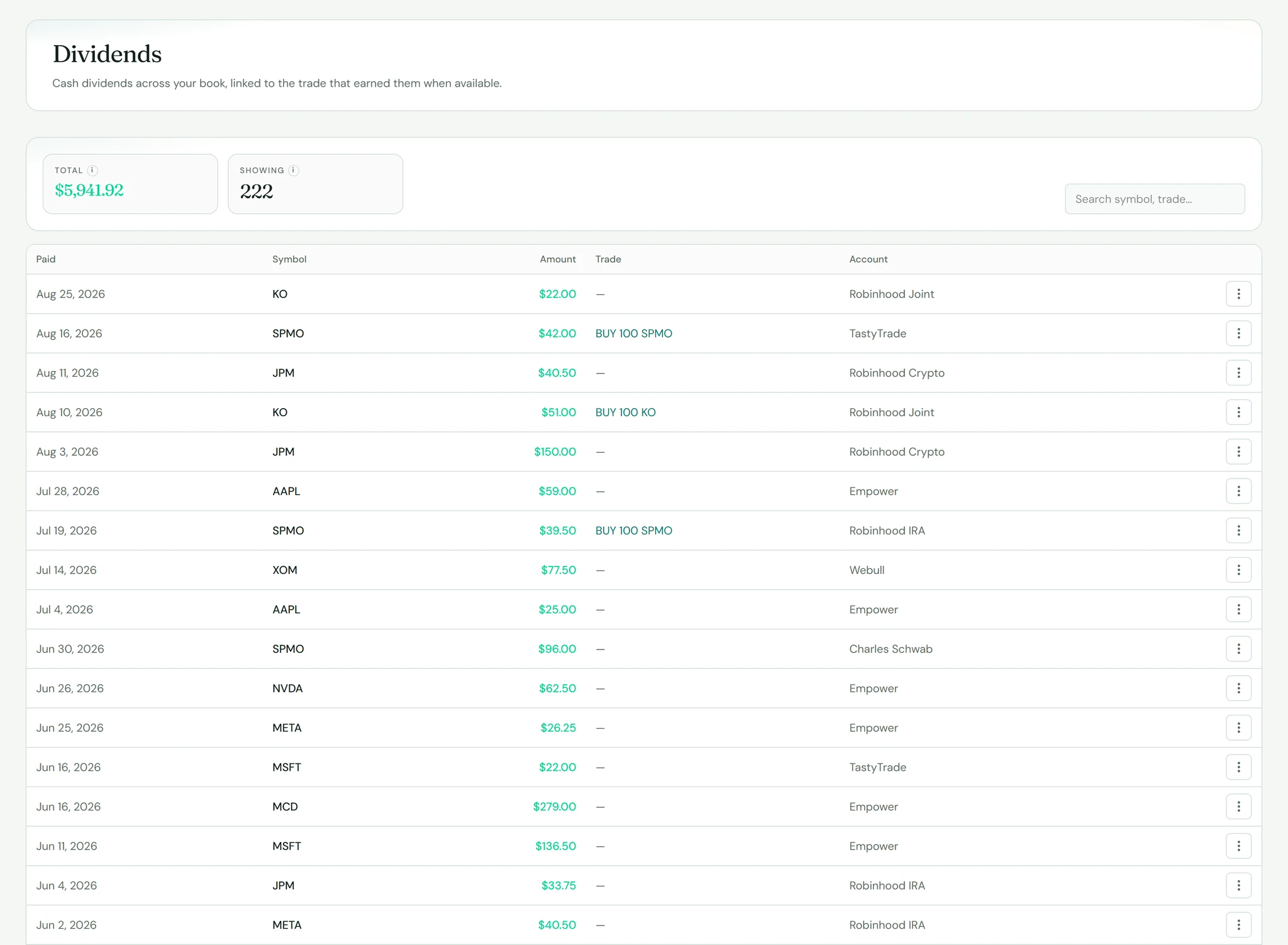
Task: Show info tooltip next to TOTAL
Action: coord(92,170)
